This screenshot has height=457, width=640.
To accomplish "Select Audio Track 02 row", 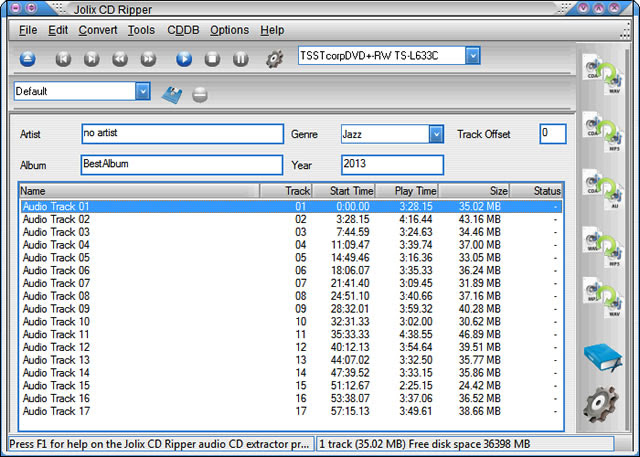I will click(291, 219).
